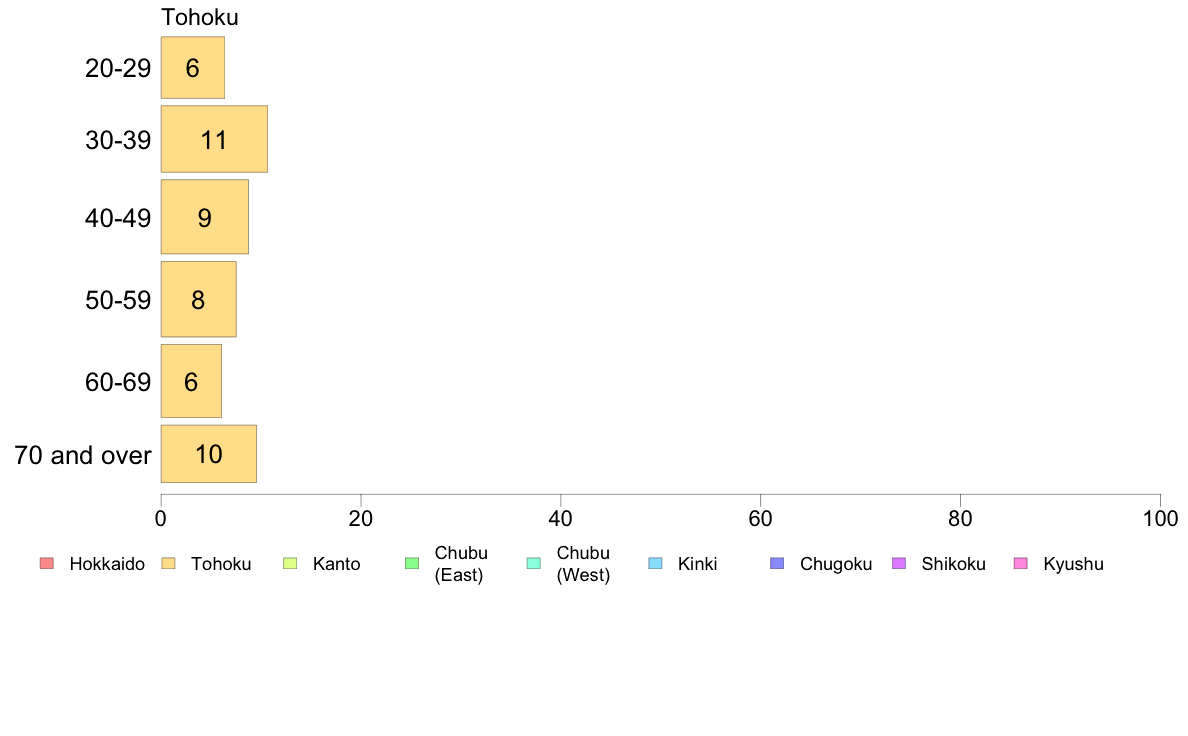Image resolution: width=1188 pixels, height=736 pixels.
Task: Click the Hokkaido red legend swatch
Action: pos(47,563)
